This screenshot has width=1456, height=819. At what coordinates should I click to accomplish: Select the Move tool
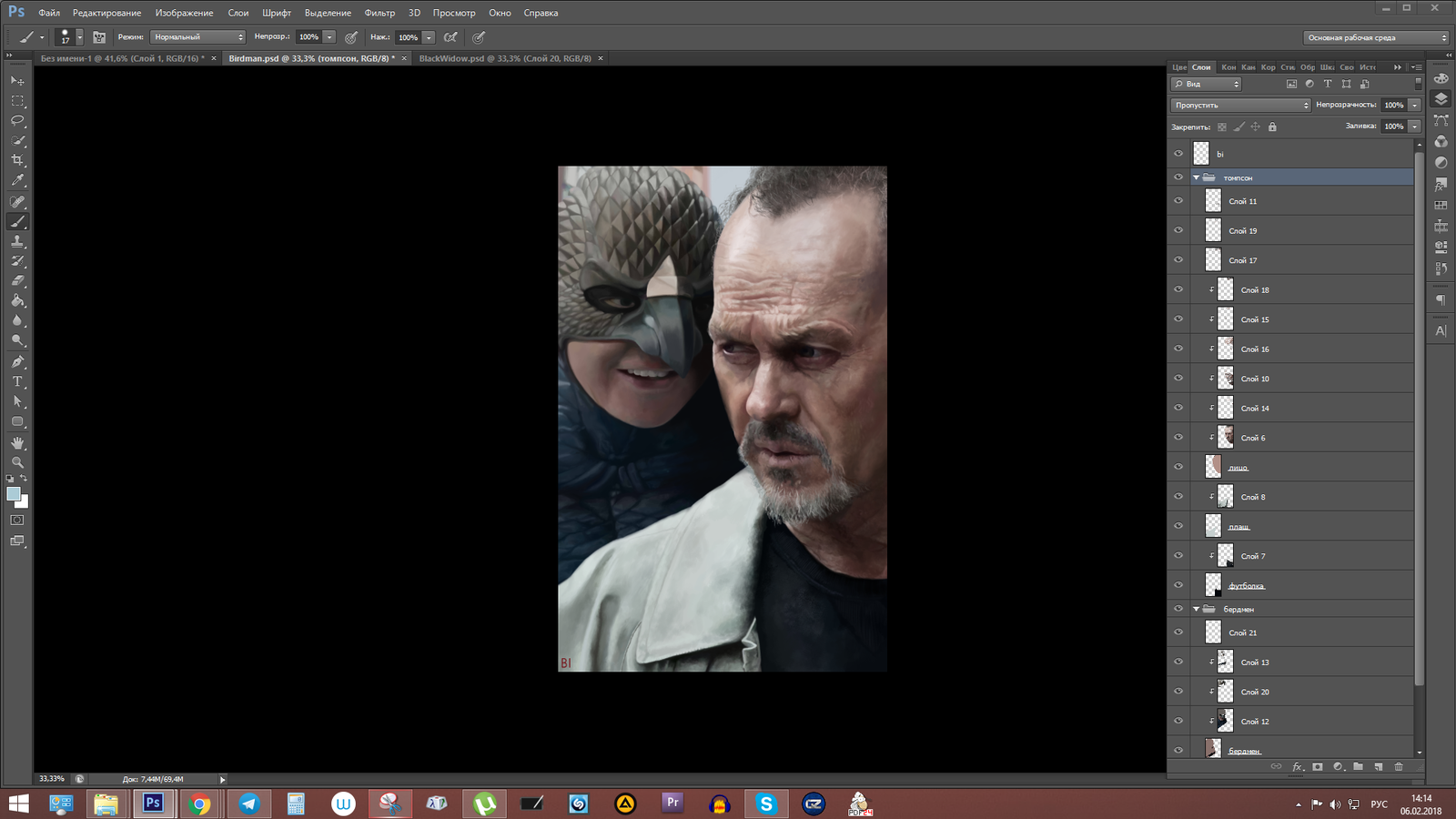[17, 81]
